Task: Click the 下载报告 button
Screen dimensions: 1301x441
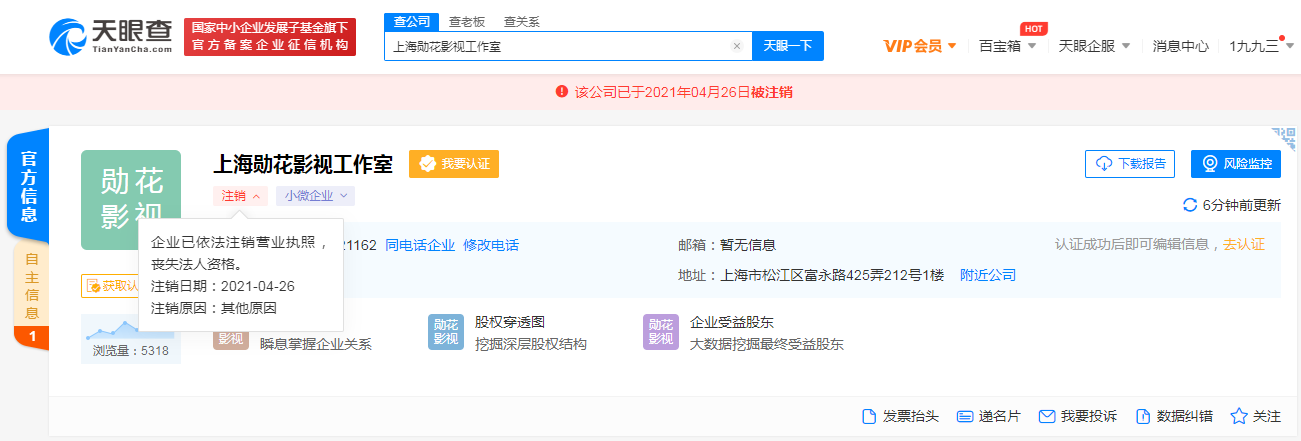Action: 1130,164
